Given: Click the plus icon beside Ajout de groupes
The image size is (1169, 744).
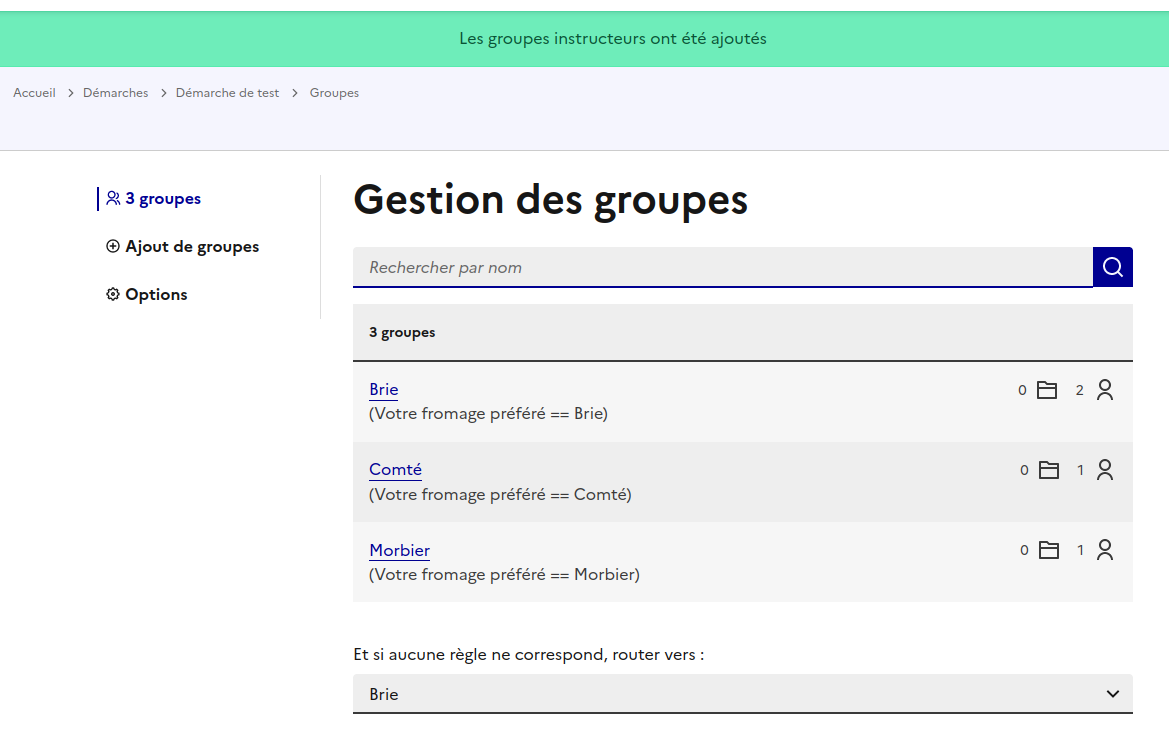Looking at the screenshot, I should click(x=113, y=246).
